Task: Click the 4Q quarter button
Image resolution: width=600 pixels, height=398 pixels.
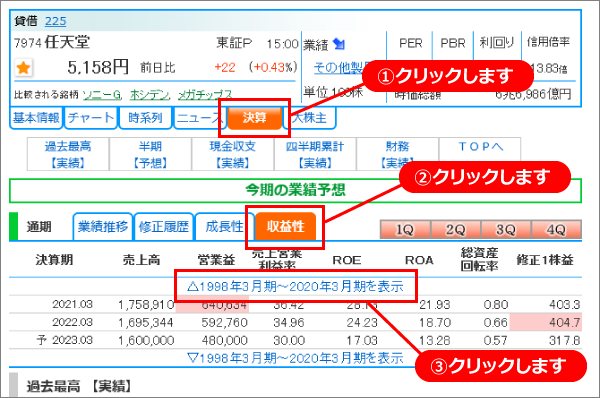Action: (x=556, y=229)
